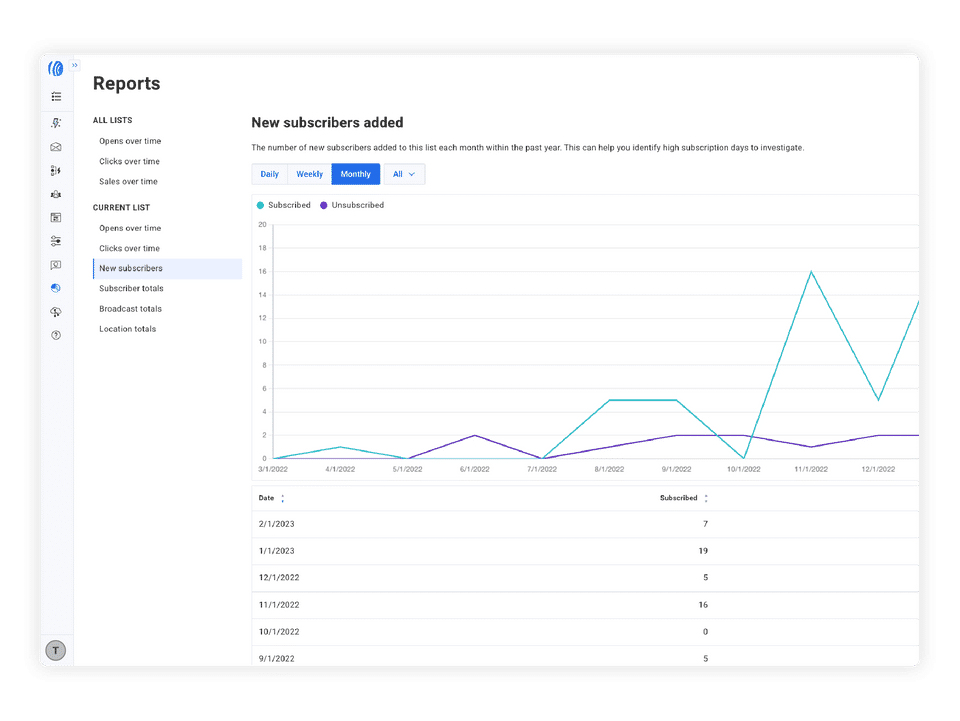Viewport: 960px width, 721px height.
Task: Click the reports pie chart icon
Action: click(56, 288)
